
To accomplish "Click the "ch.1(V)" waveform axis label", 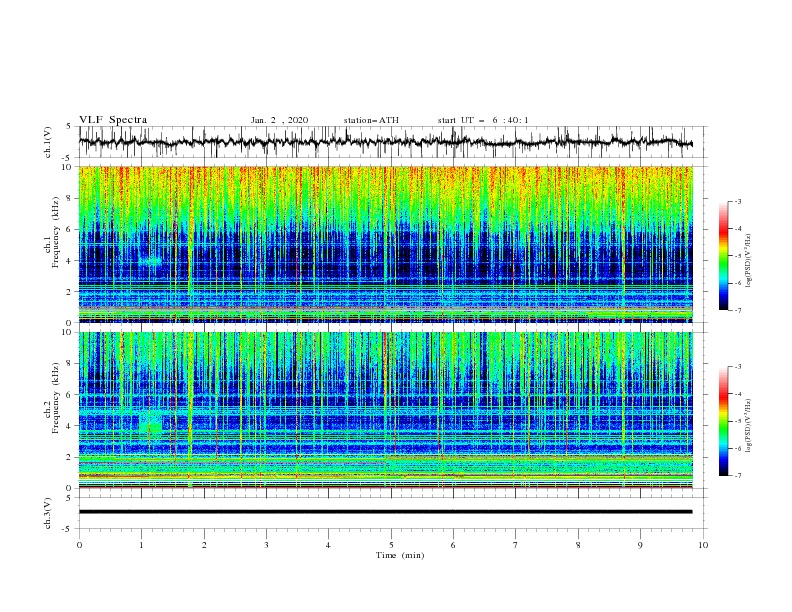I will pos(48,142).
